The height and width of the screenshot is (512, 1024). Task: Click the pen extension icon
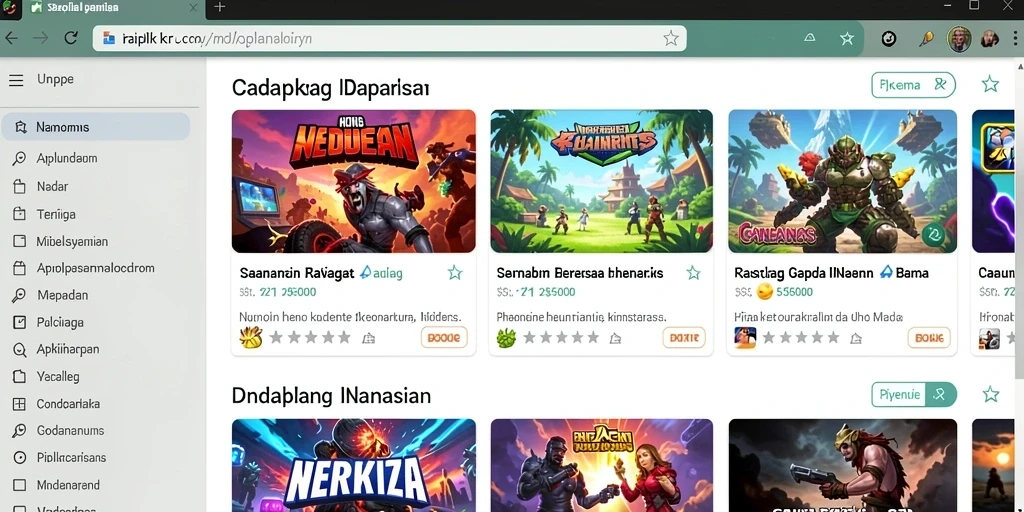coord(926,39)
